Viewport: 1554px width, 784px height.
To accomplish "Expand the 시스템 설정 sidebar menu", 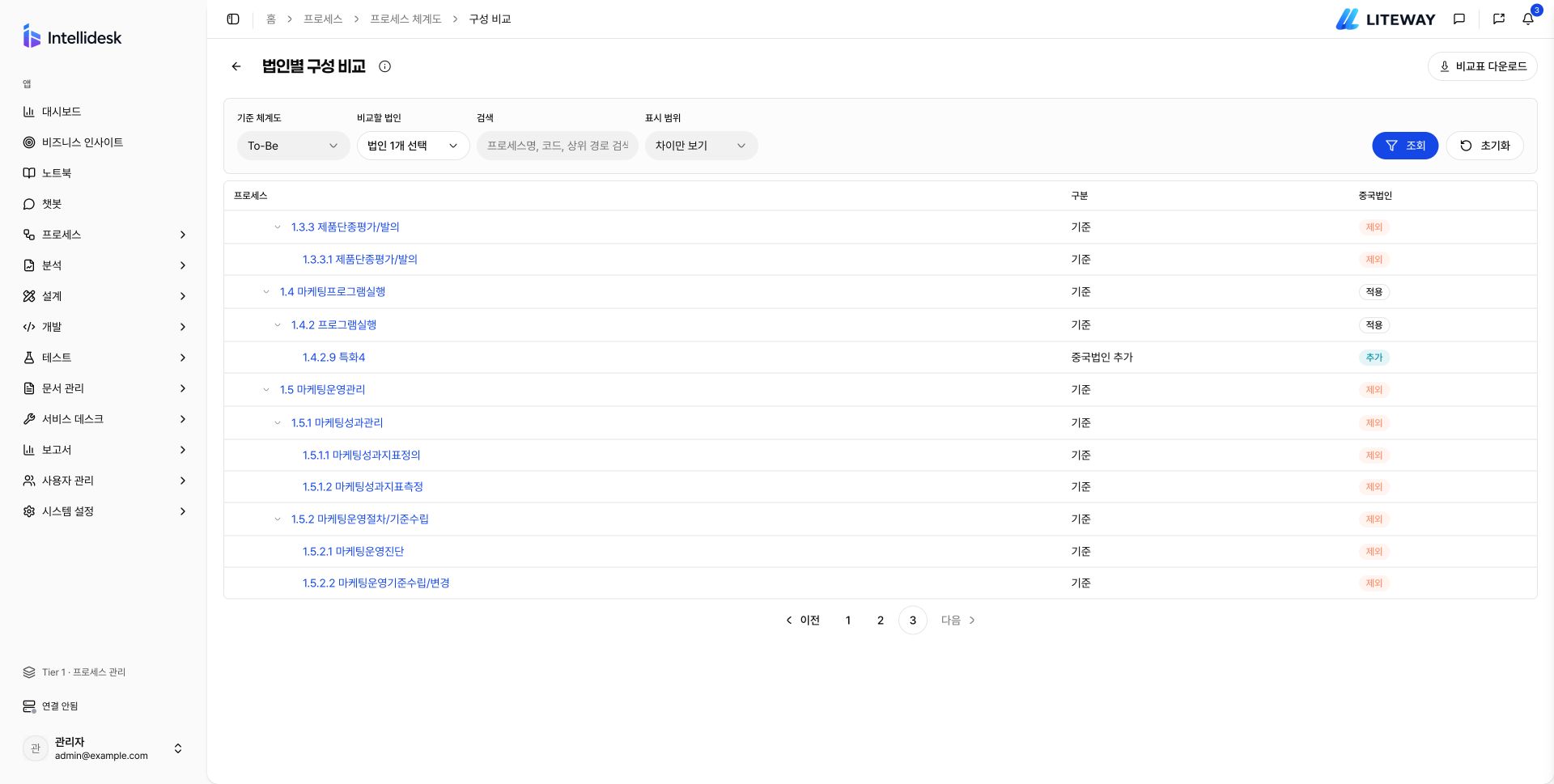I will click(104, 511).
